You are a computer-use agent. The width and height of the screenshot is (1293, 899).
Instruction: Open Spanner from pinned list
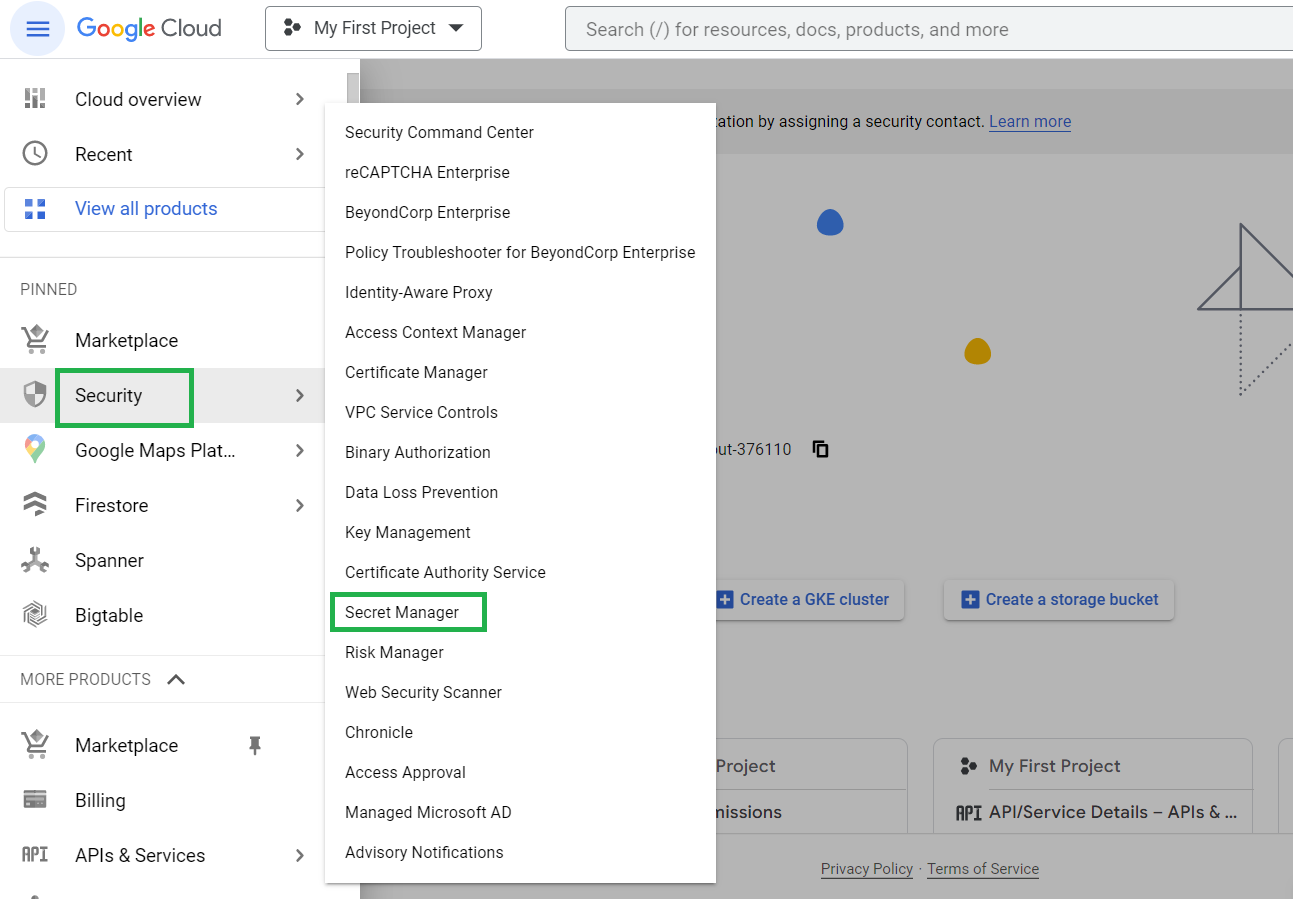[x=109, y=560]
